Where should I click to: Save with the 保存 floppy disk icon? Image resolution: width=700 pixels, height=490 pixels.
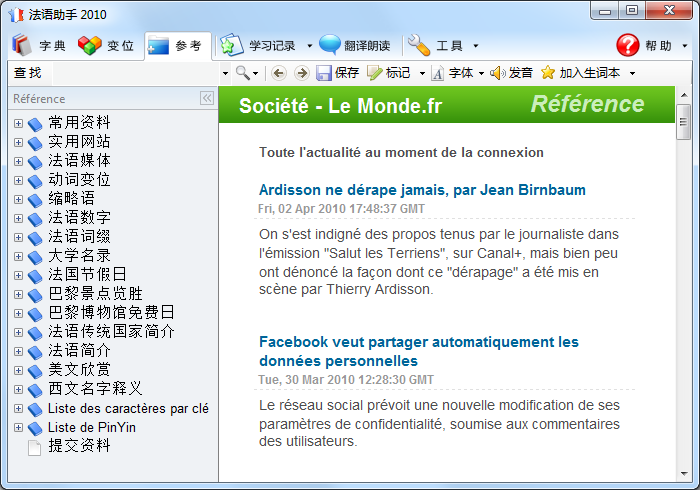pyautogui.click(x=324, y=73)
